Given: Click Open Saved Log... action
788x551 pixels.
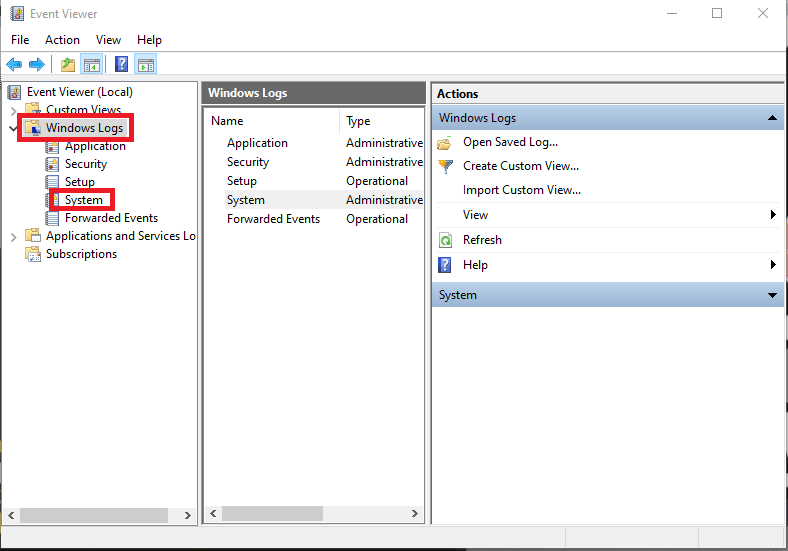Looking at the screenshot, I should click(511, 142).
